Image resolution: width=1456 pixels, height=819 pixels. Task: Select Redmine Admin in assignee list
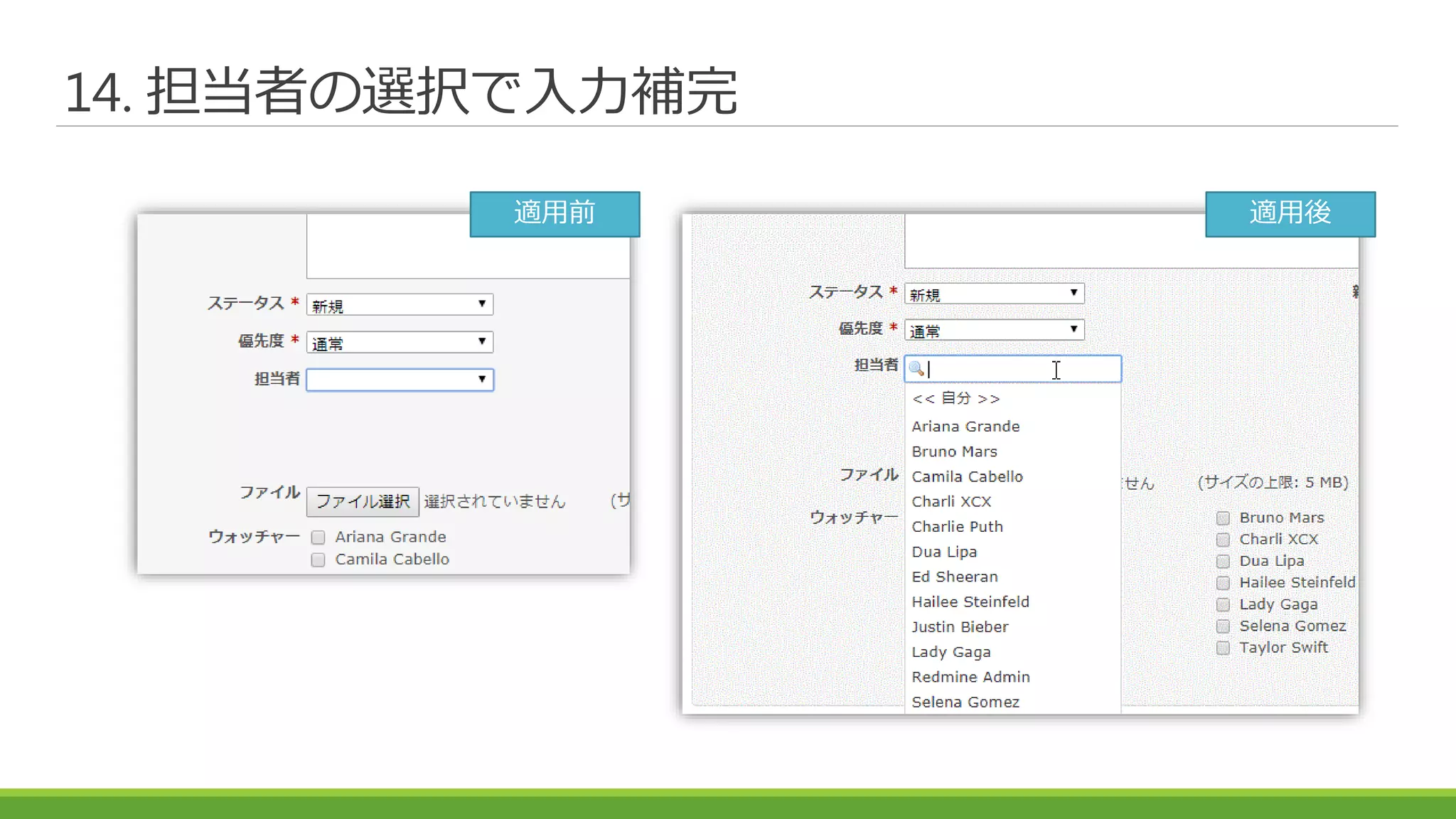tap(1012, 677)
